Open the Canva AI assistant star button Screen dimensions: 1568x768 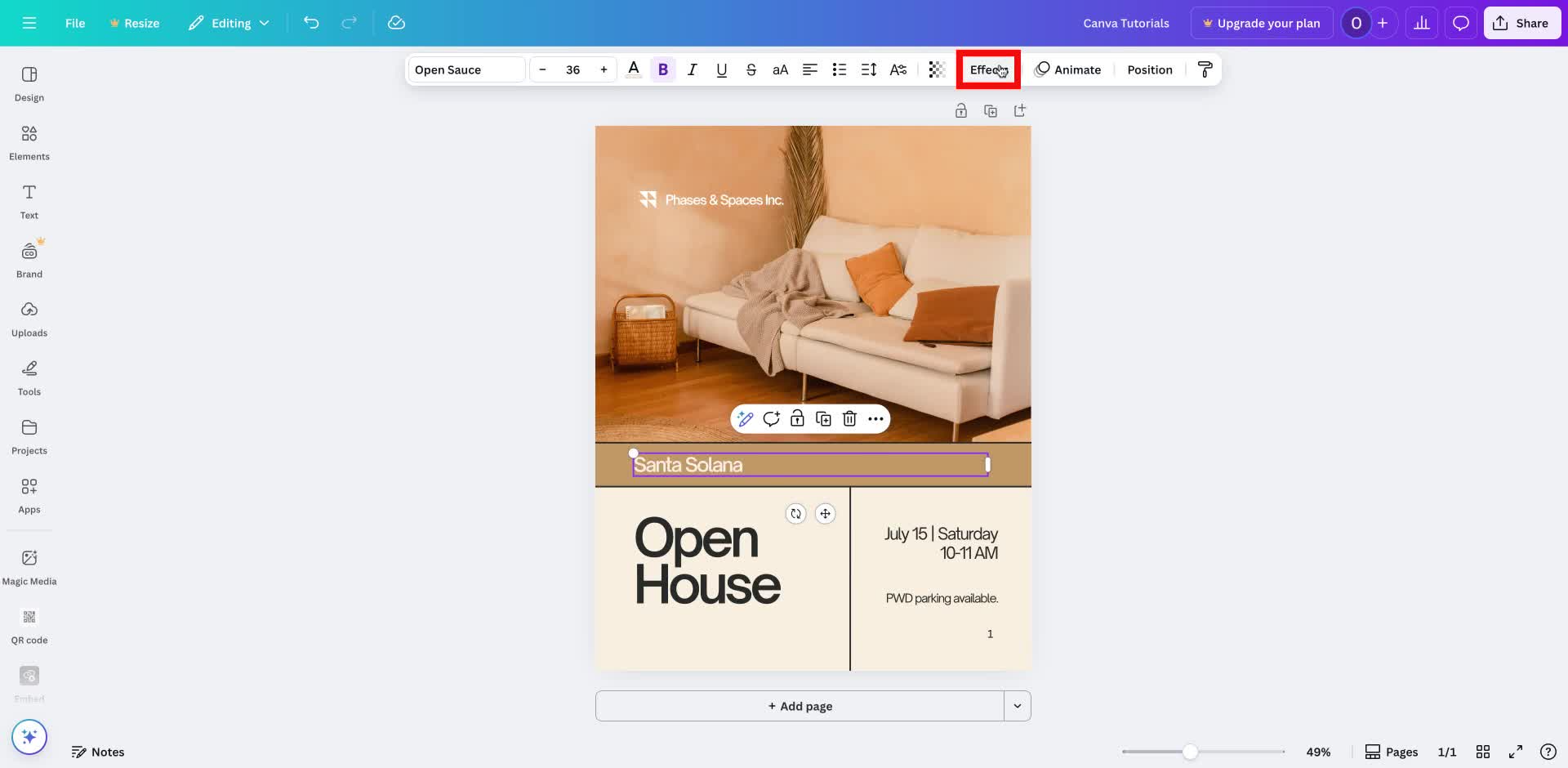[x=29, y=736]
